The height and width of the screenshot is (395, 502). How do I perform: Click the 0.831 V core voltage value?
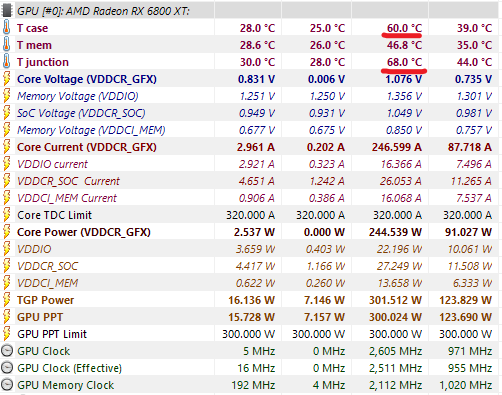pos(256,79)
